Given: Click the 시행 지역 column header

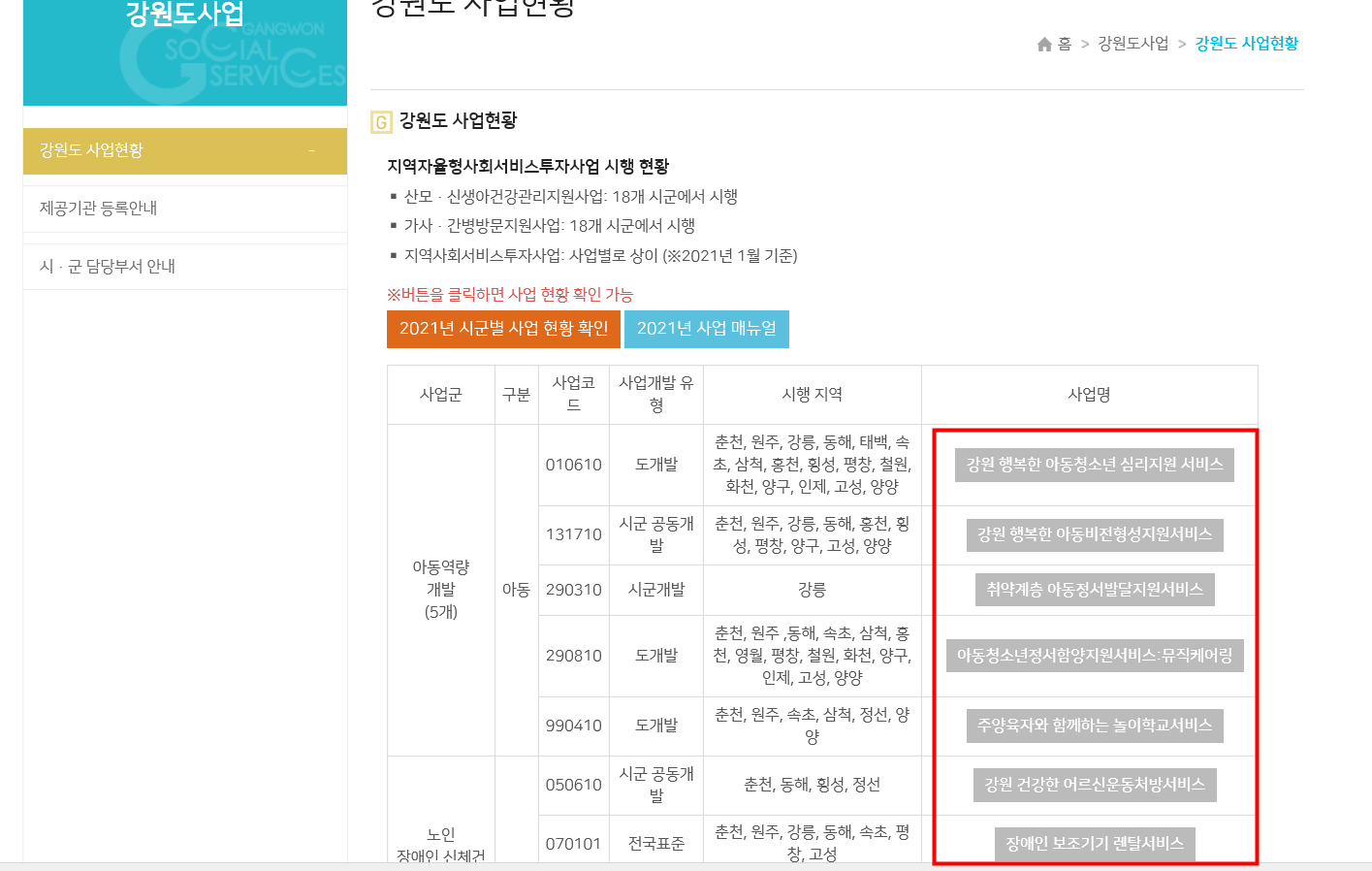Looking at the screenshot, I should click(x=812, y=395).
